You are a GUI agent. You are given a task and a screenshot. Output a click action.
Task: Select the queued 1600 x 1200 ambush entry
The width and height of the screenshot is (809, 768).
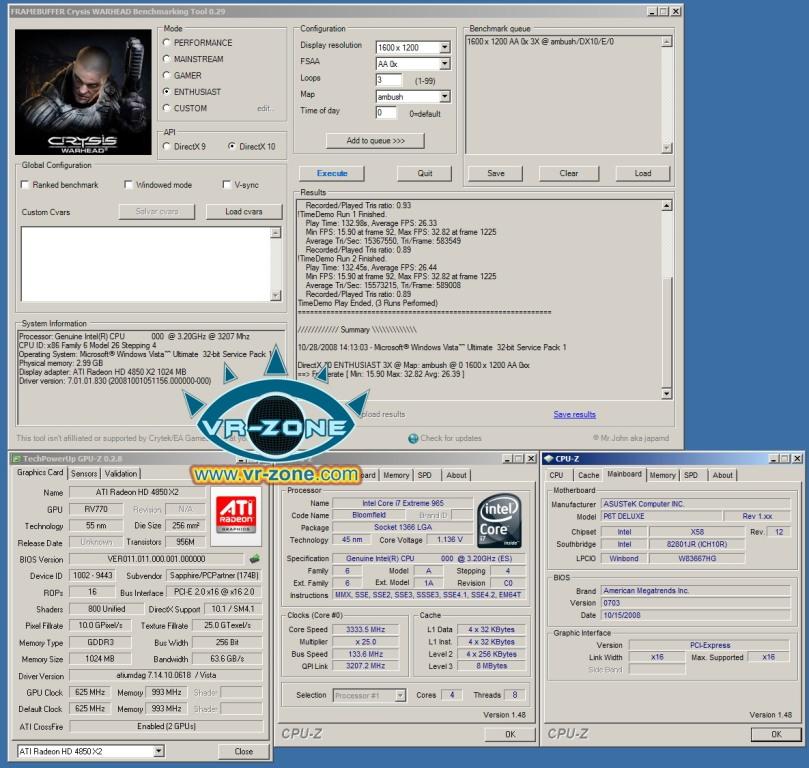(540, 41)
